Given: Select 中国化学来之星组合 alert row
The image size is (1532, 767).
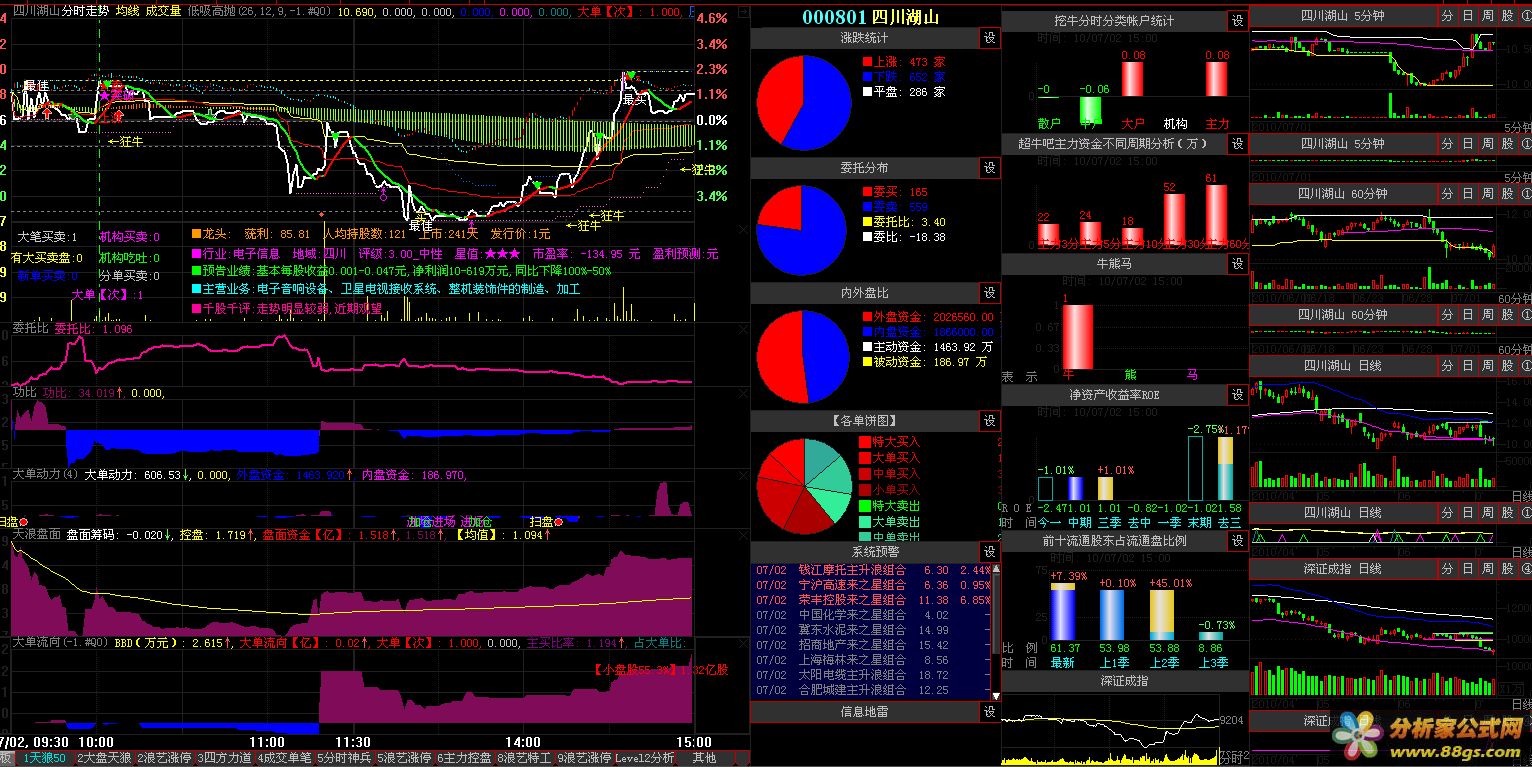Looking at the screenshot, I should [x=871, y=615].
